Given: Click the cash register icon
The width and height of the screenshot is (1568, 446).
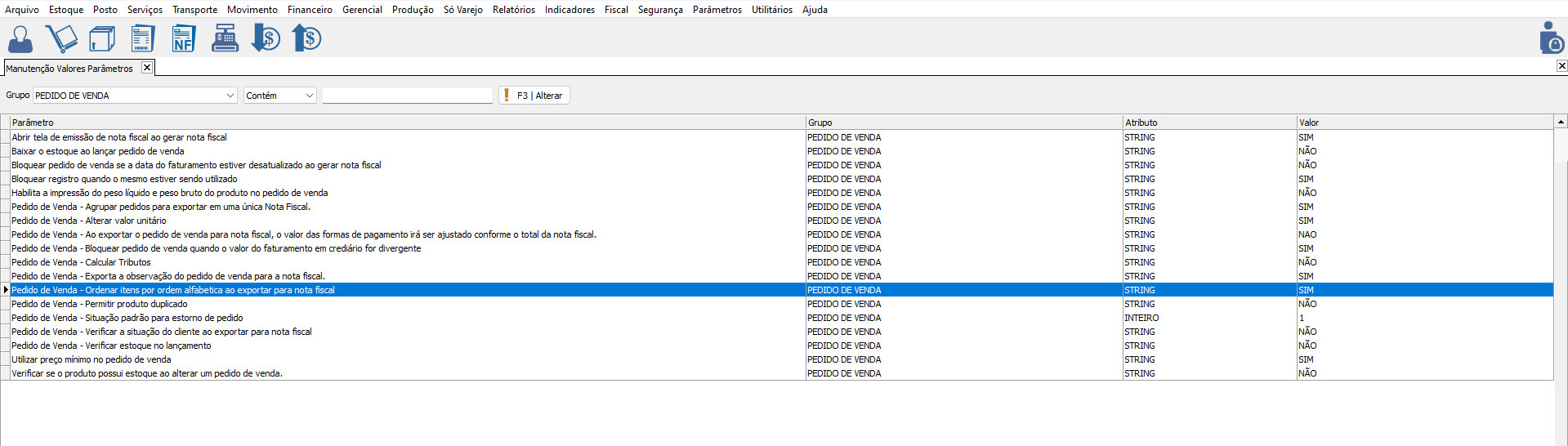Looking at the screenshot, I should (x=225, y=38).
